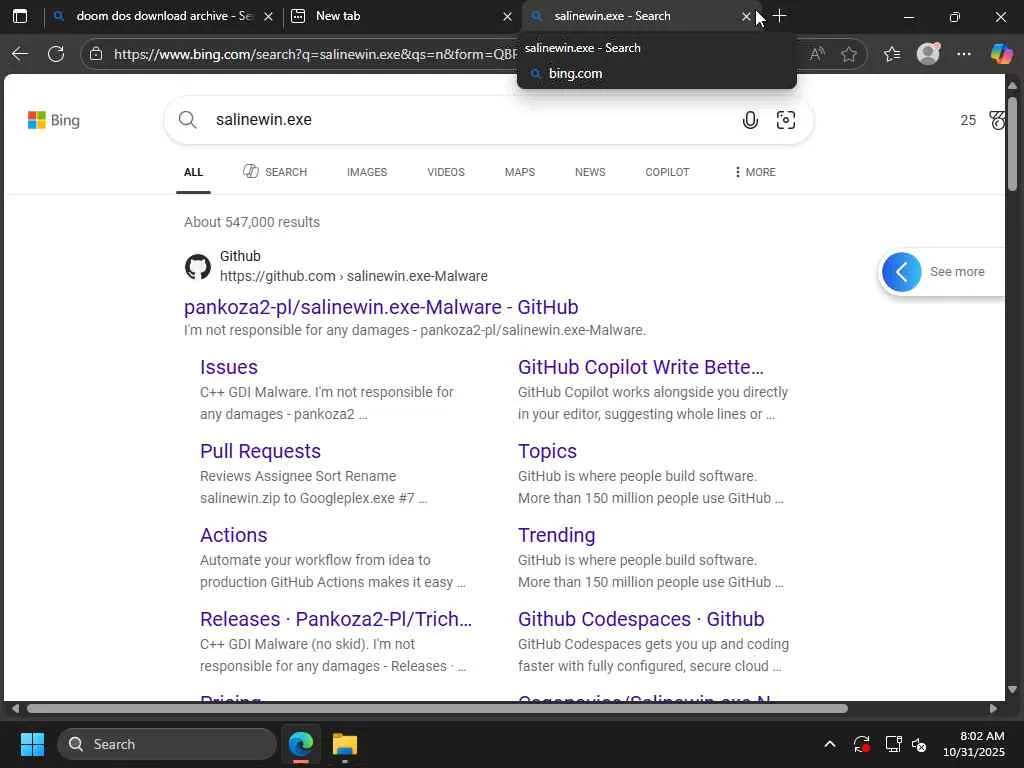Open the Pull Requests sublink
This screenshot has width=1024, height=768.
[x=260, y=451]
